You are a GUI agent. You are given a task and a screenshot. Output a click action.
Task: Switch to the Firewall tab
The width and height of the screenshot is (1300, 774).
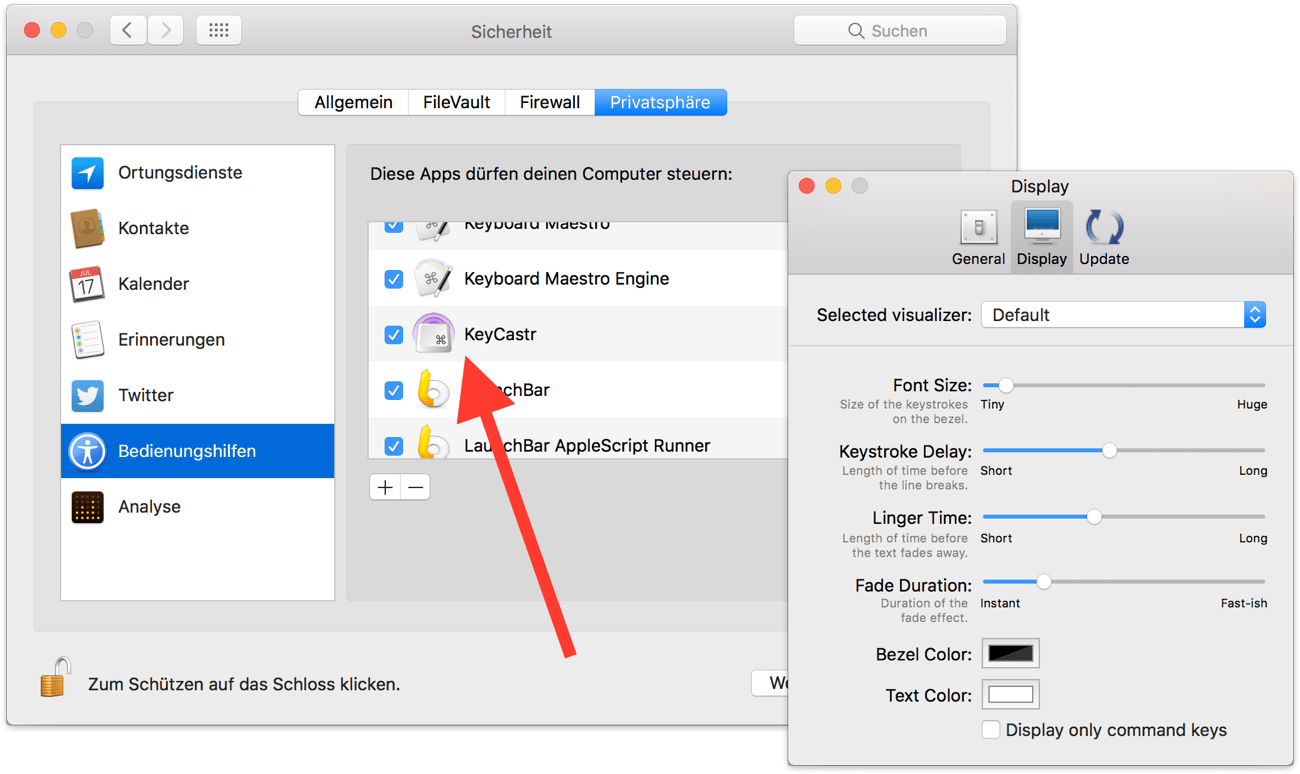pos(550,102)
